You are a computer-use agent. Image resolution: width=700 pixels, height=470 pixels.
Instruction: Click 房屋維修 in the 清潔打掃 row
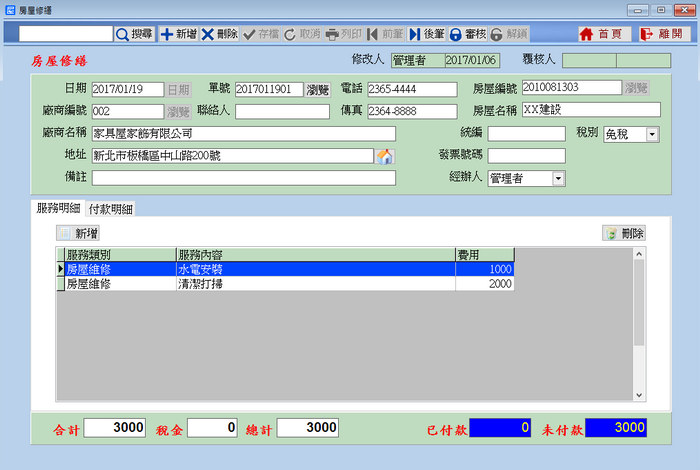pos(121,284)
